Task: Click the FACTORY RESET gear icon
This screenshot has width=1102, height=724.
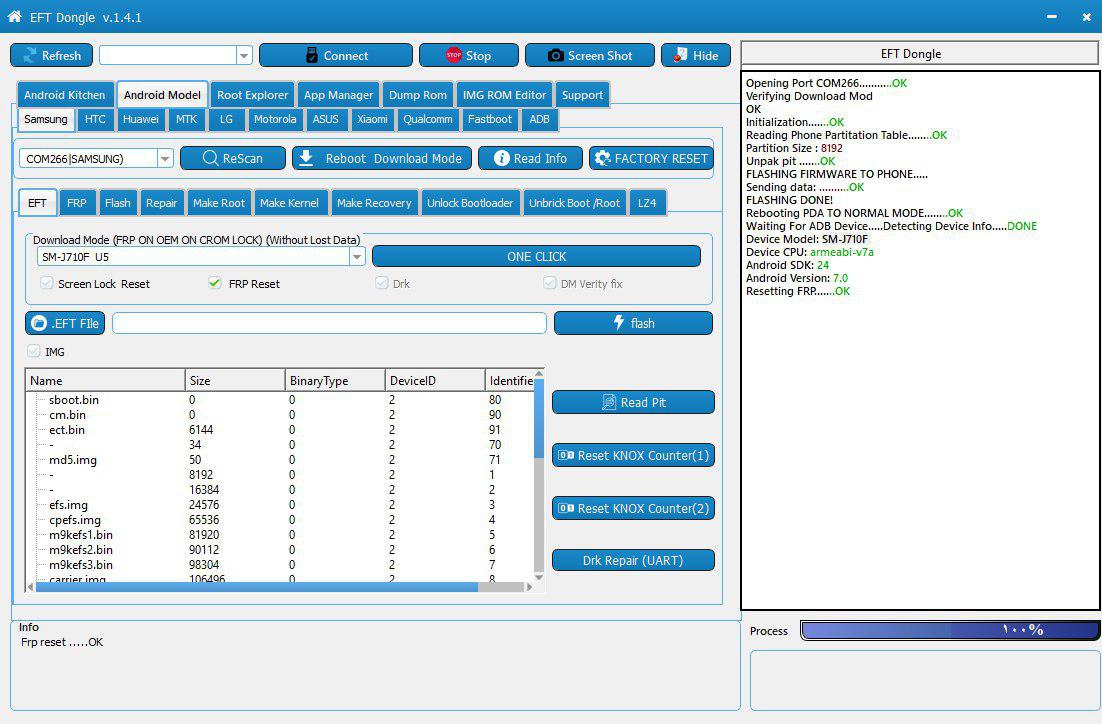Action: pos(602,158)
